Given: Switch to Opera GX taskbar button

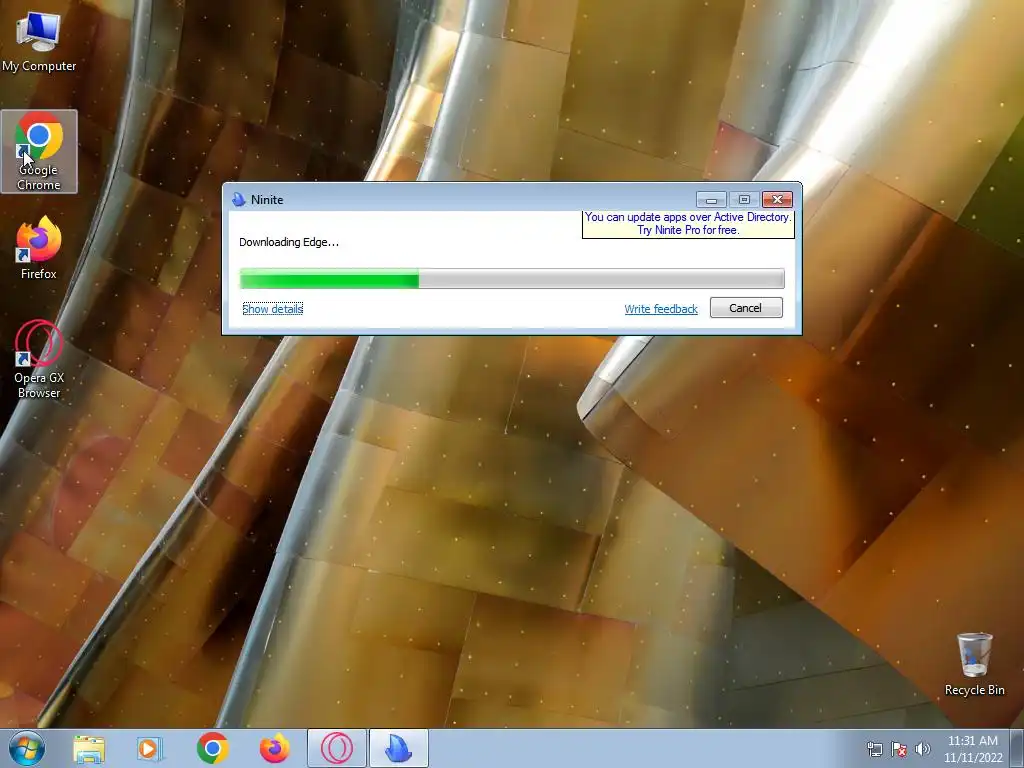Looking at the screenshot, I should tap(336, 748).
